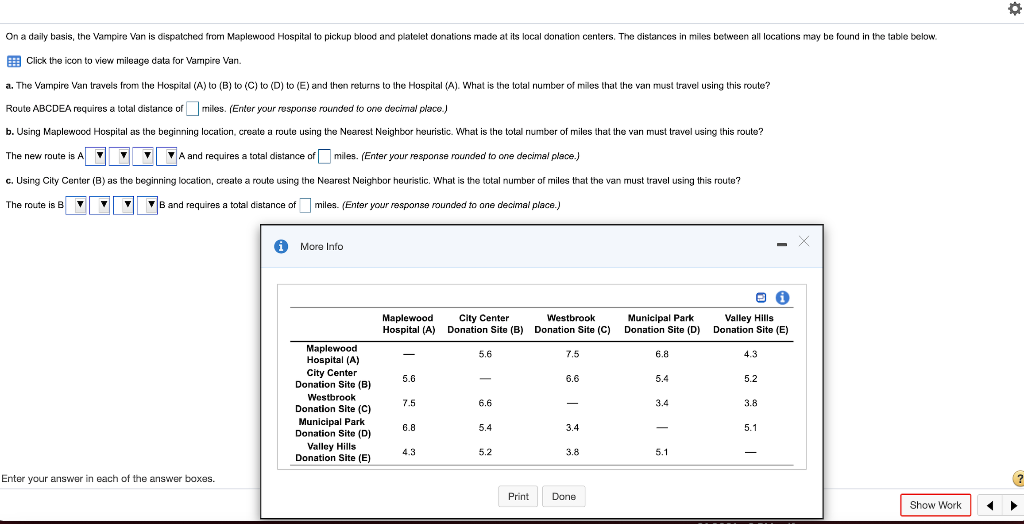Click value 3.4 in the Westbrook row

point(662,403)
